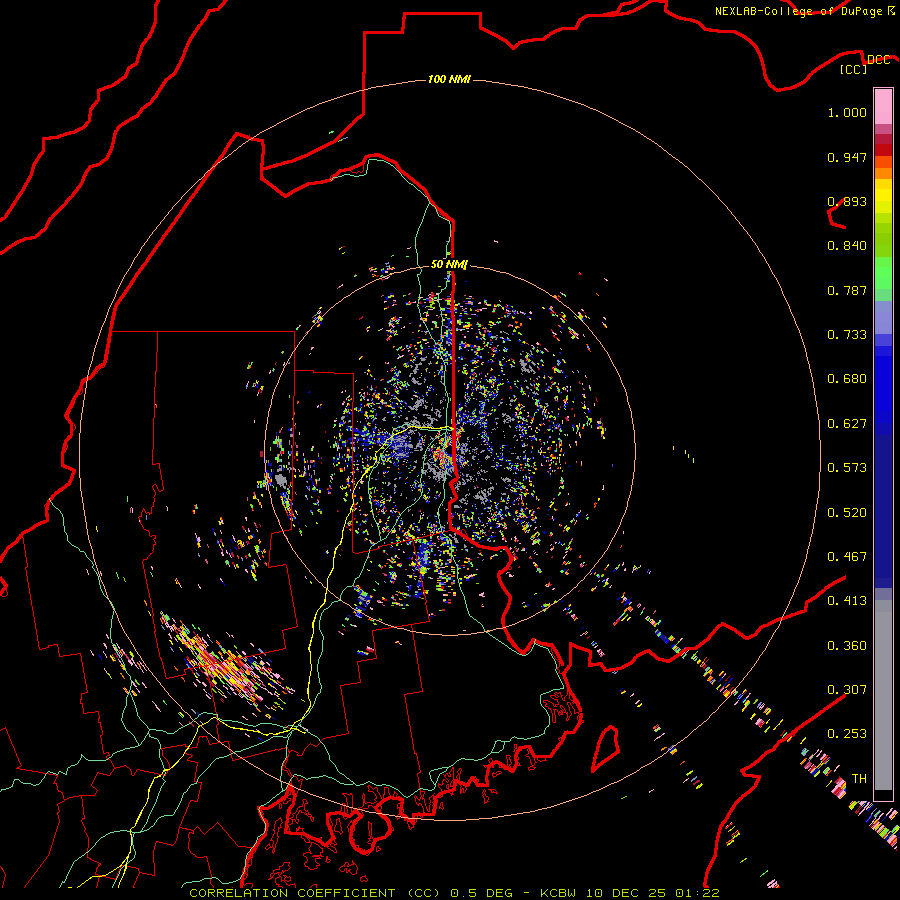
Task: Click the 0.573 color scale value
Action: [x=847, y=468]
